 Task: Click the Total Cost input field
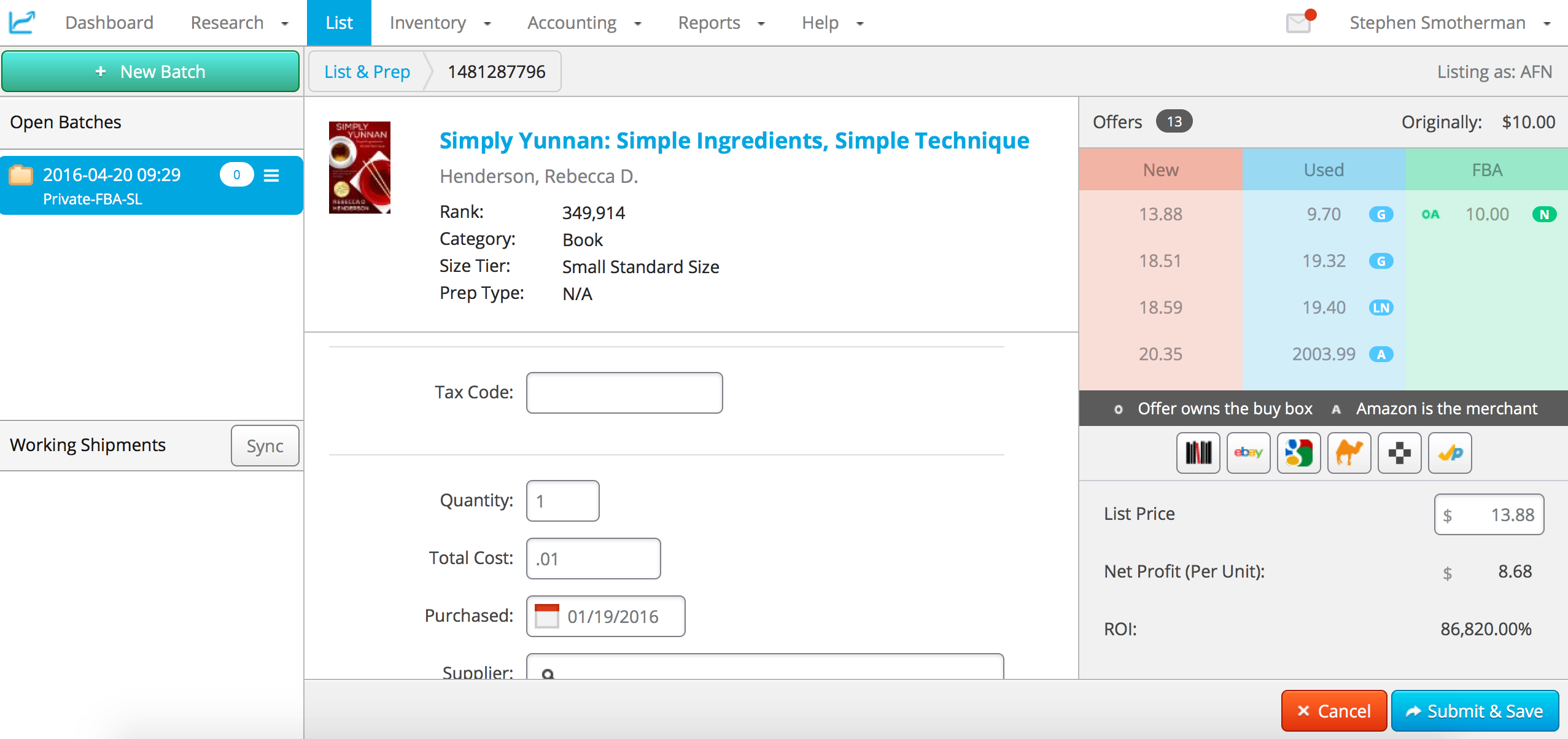click(594, 559)
